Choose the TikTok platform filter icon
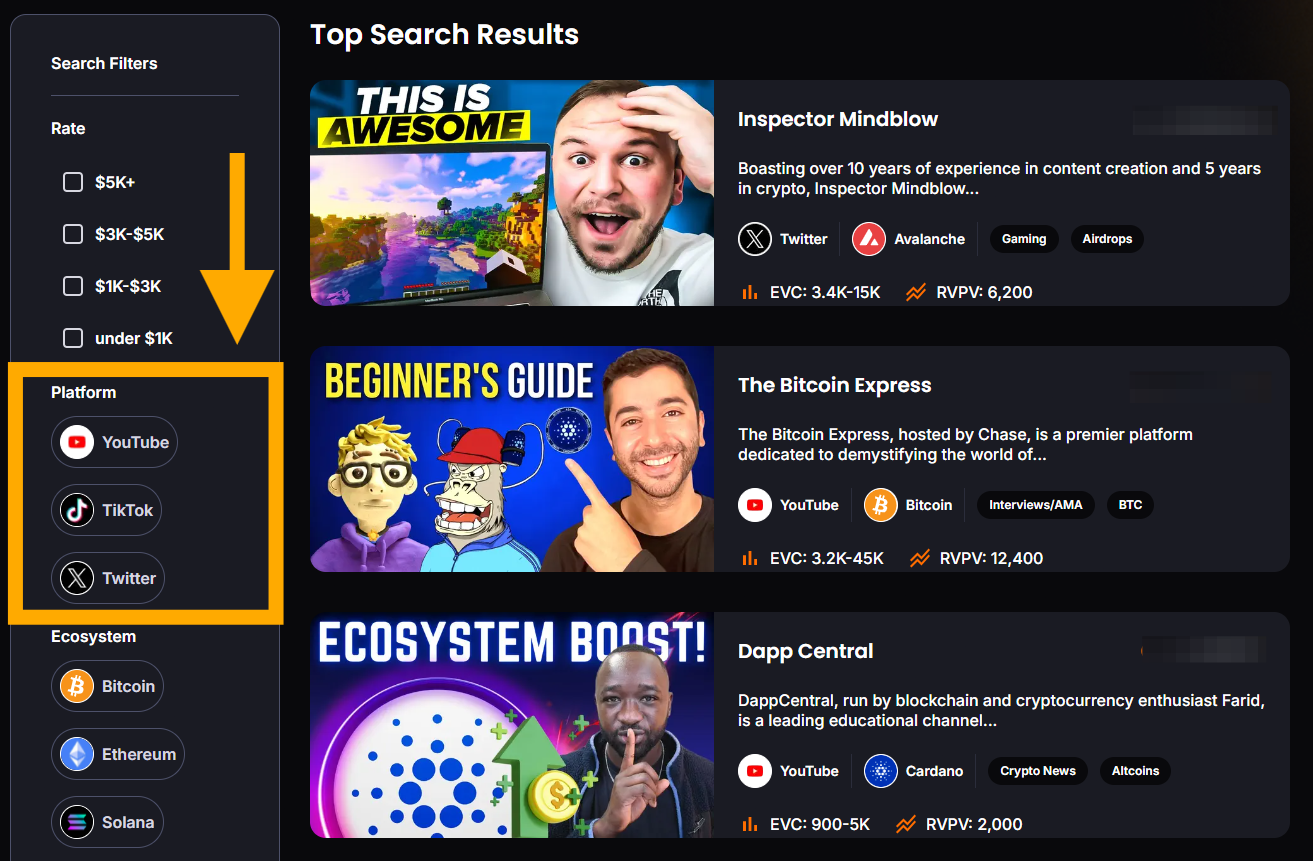 [77, 510]
